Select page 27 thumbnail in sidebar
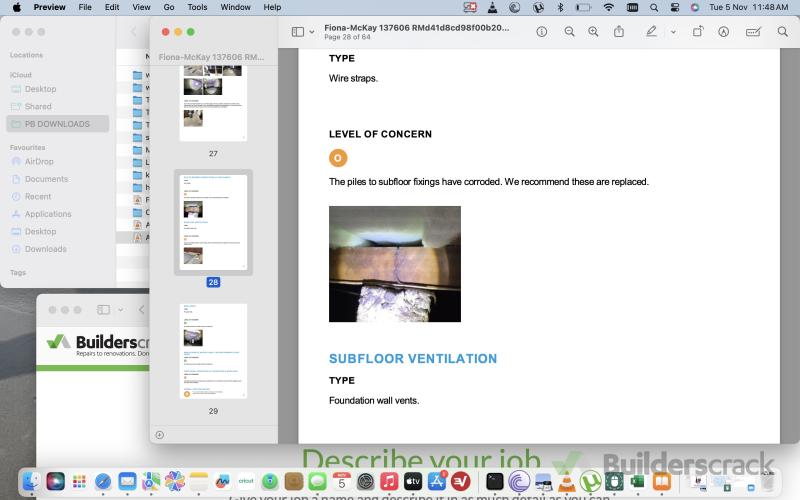800x500 pixels. pyautogui.click(x=213, y=104)
